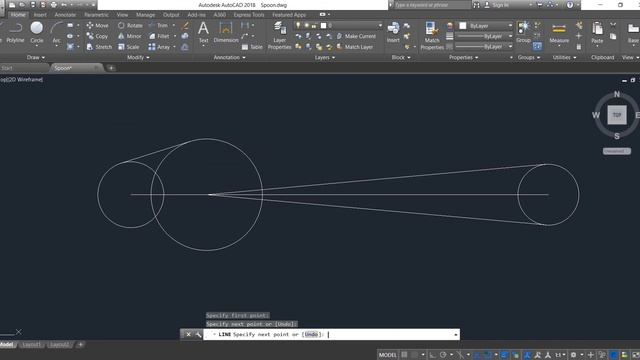This screenshot has height=360, width=640.
Task: Insert a Table
Action: pyautogui.click(x=252, y=47)
